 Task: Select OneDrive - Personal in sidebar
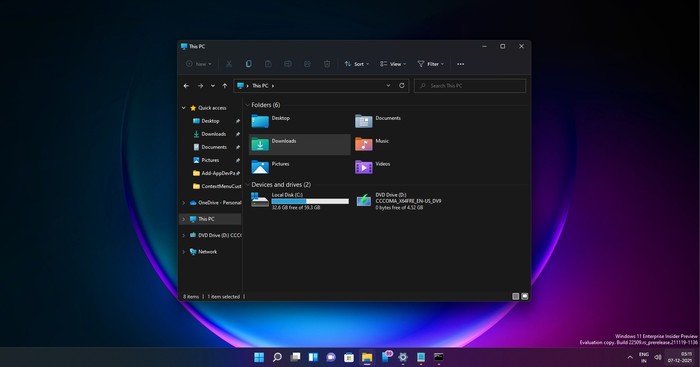click(215, 203)
